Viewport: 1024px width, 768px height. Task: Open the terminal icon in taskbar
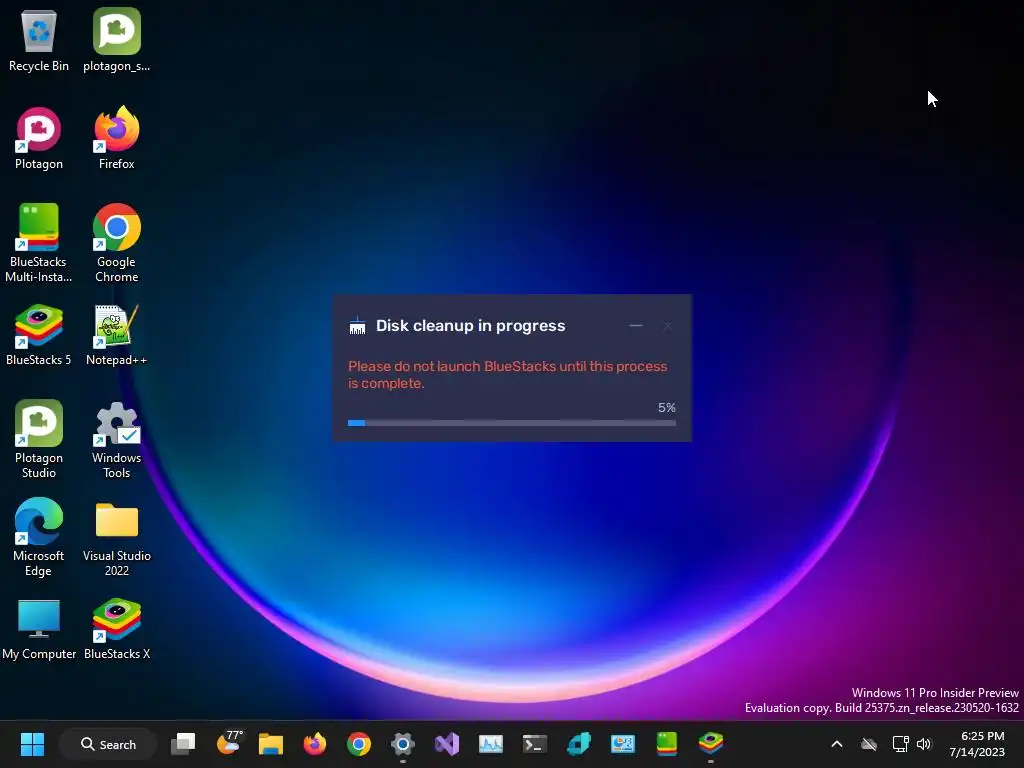534,744
